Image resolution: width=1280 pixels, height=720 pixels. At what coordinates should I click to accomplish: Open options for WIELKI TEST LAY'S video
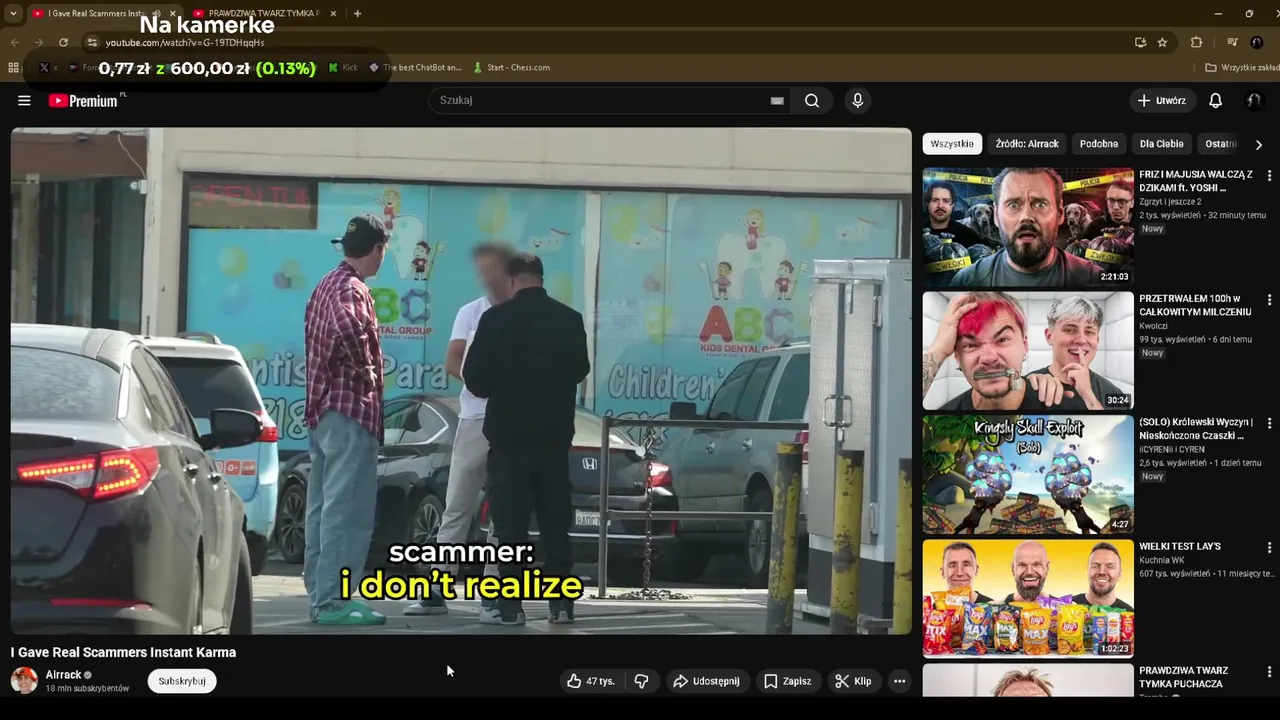point(1269,547)
